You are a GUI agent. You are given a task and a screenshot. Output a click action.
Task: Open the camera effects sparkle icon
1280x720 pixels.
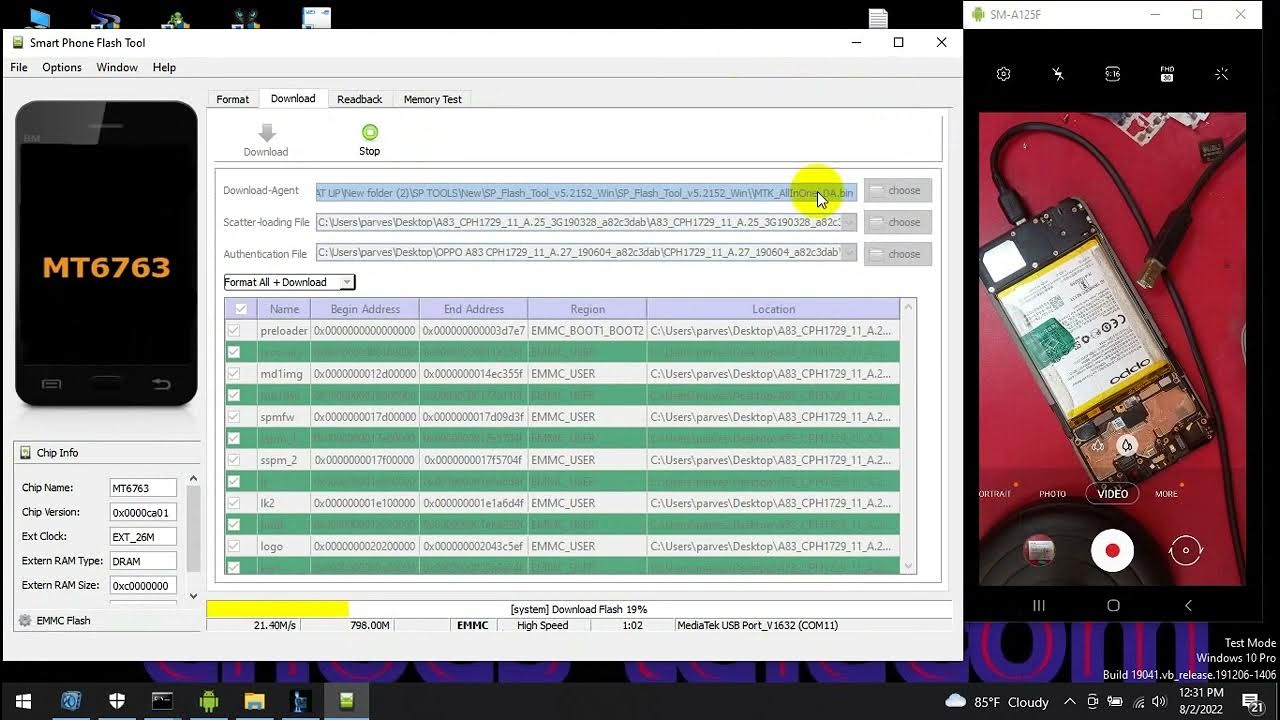1221,74
